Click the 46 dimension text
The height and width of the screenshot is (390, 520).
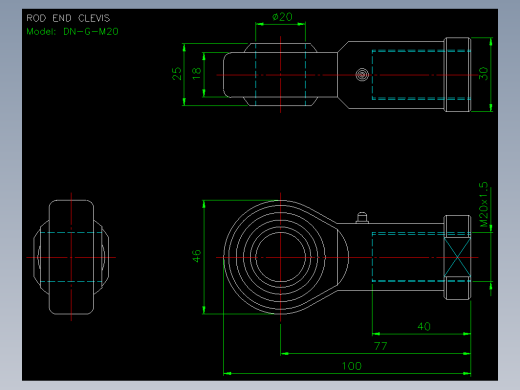[x=197, y=256]
